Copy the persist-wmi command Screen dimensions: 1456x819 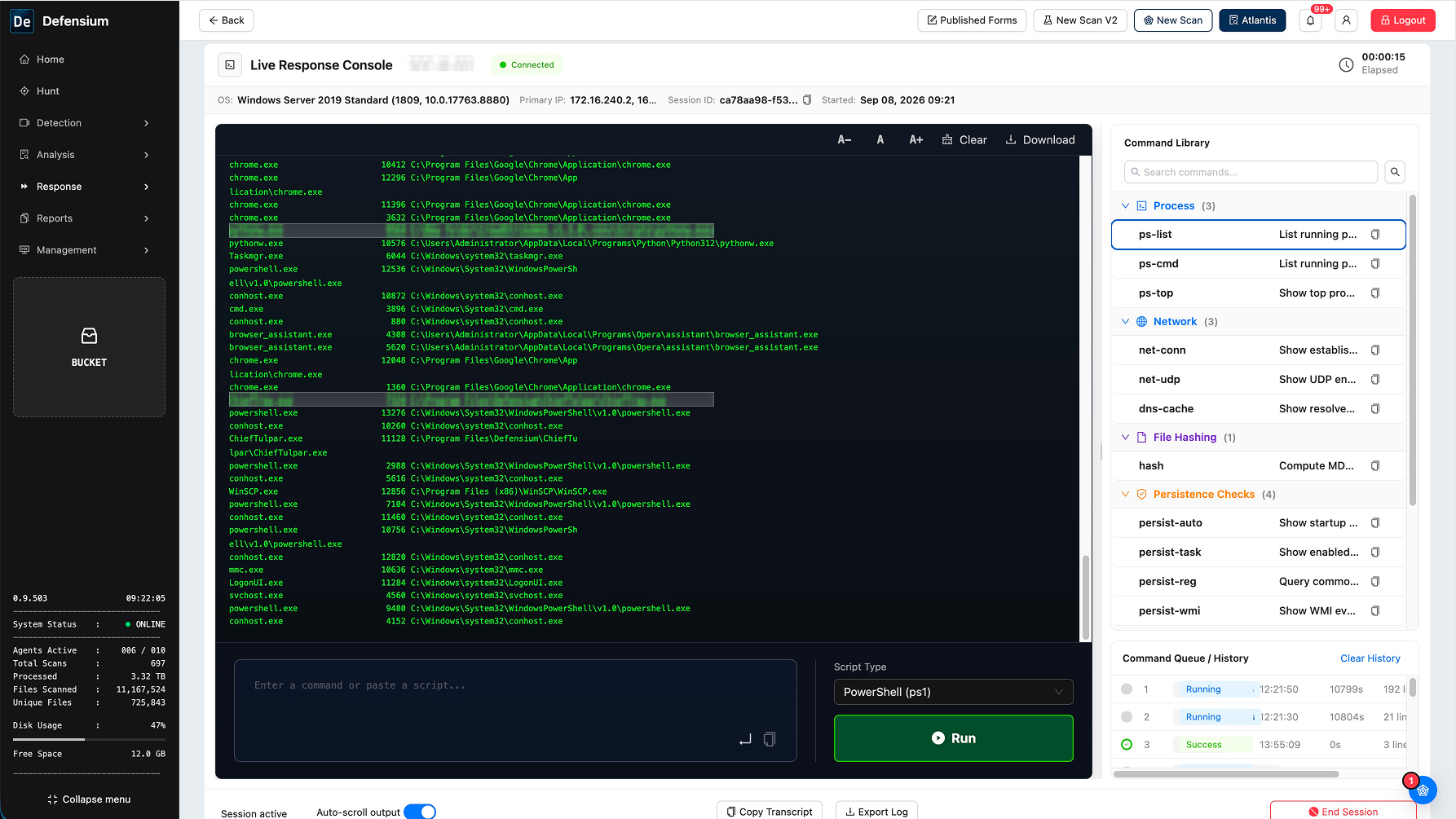(x=1375, y=611)
